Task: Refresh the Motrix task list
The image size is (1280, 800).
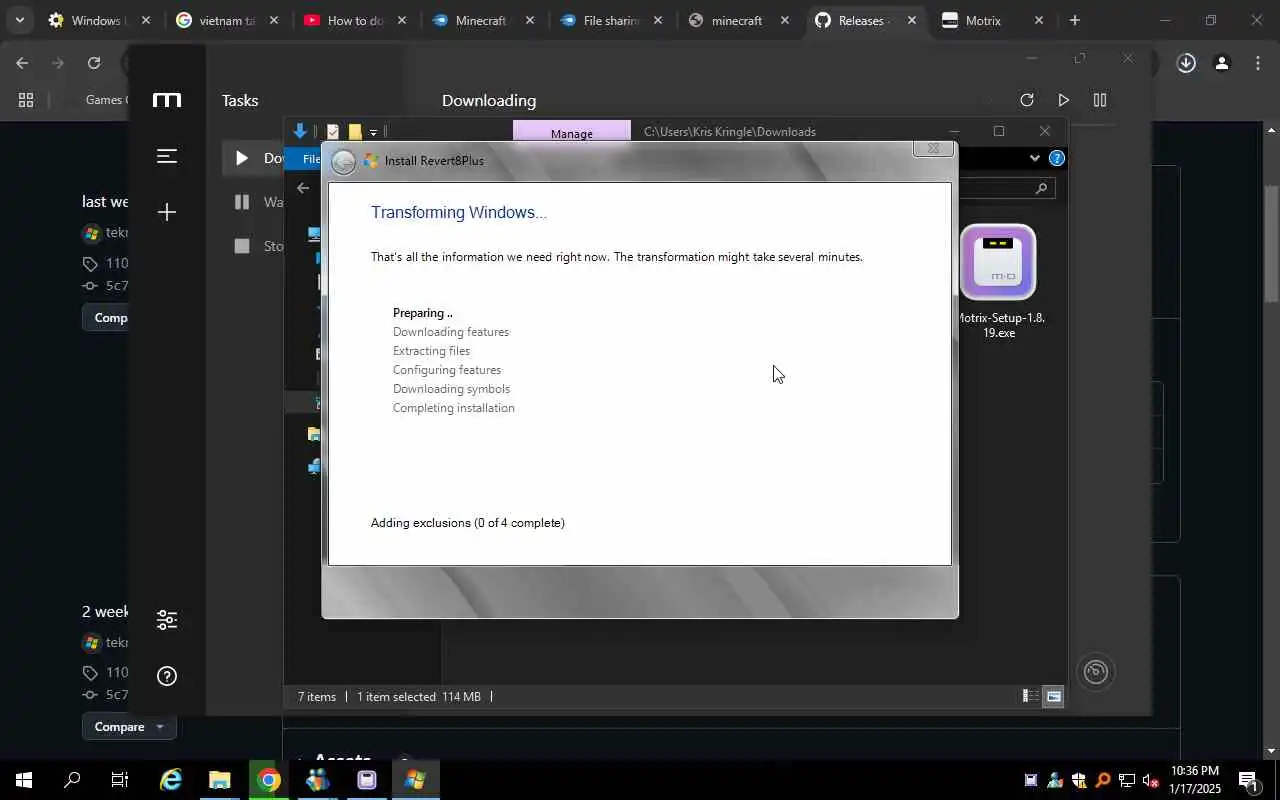Action: [1026, 100]
